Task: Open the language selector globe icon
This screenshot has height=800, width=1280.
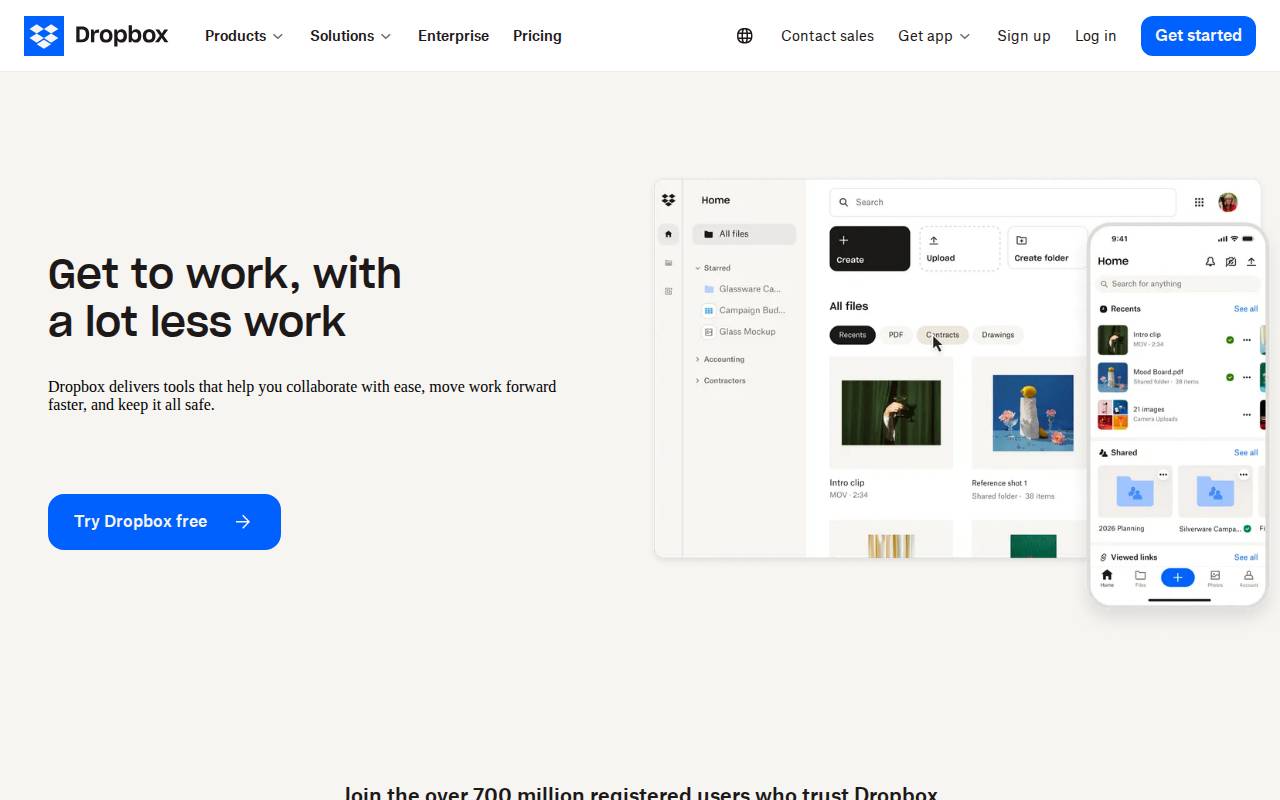Action: [x=745, y=36]
